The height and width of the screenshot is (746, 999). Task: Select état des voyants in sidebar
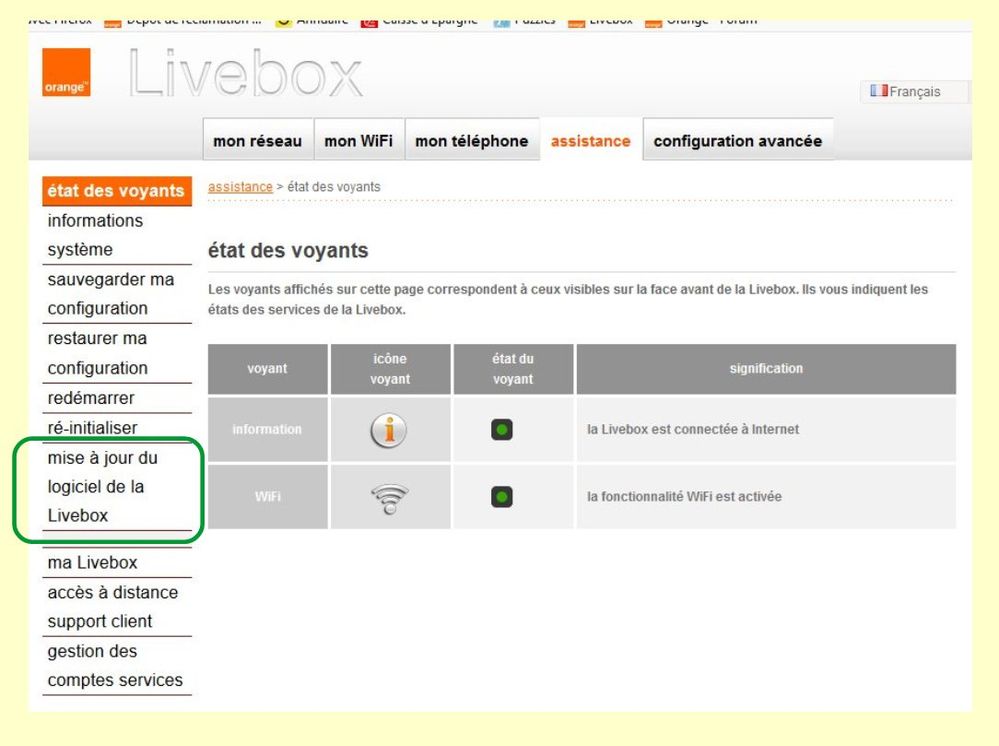117,190
